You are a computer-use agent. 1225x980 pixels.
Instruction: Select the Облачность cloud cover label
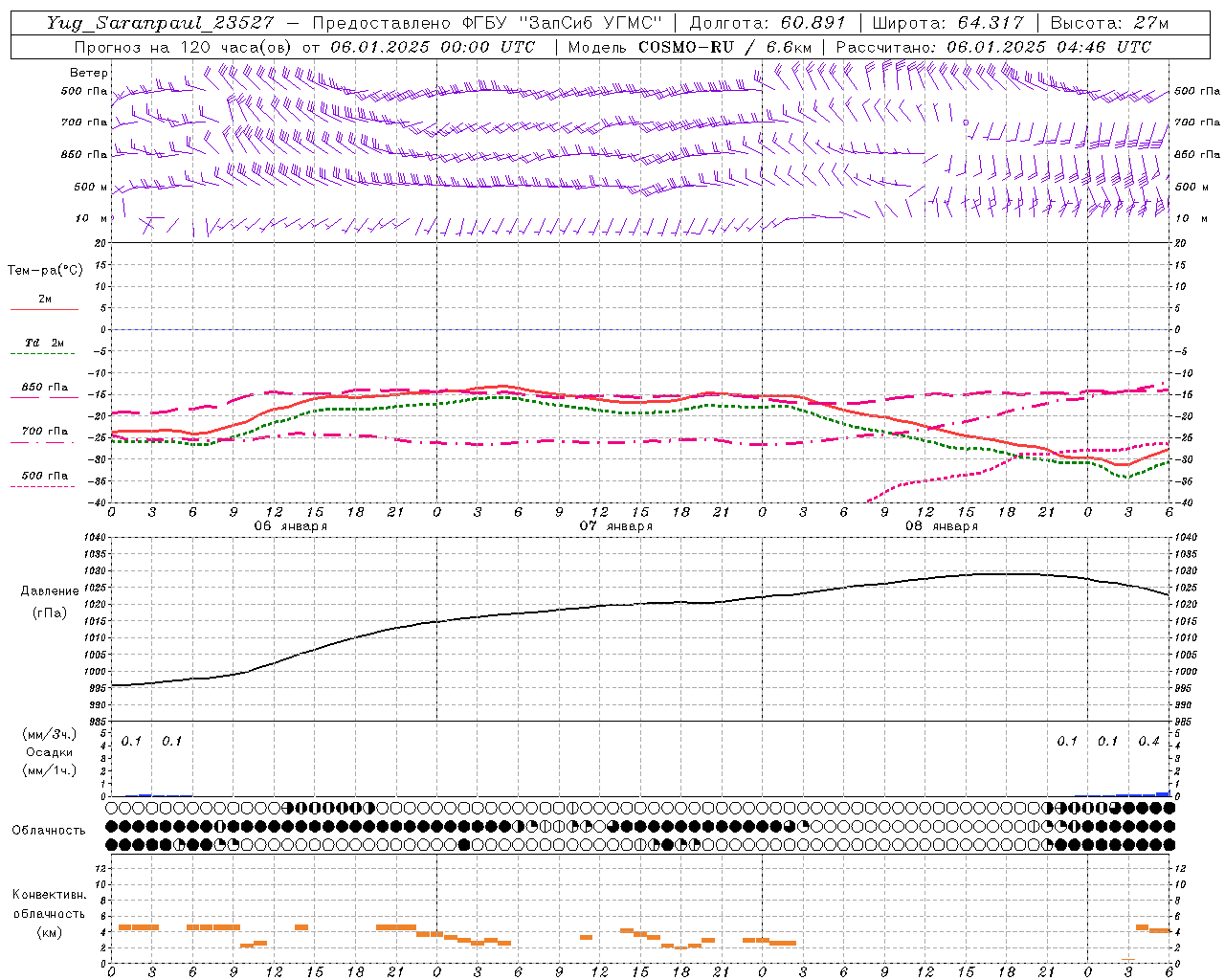pyautogui.click(x=49, y=831)
